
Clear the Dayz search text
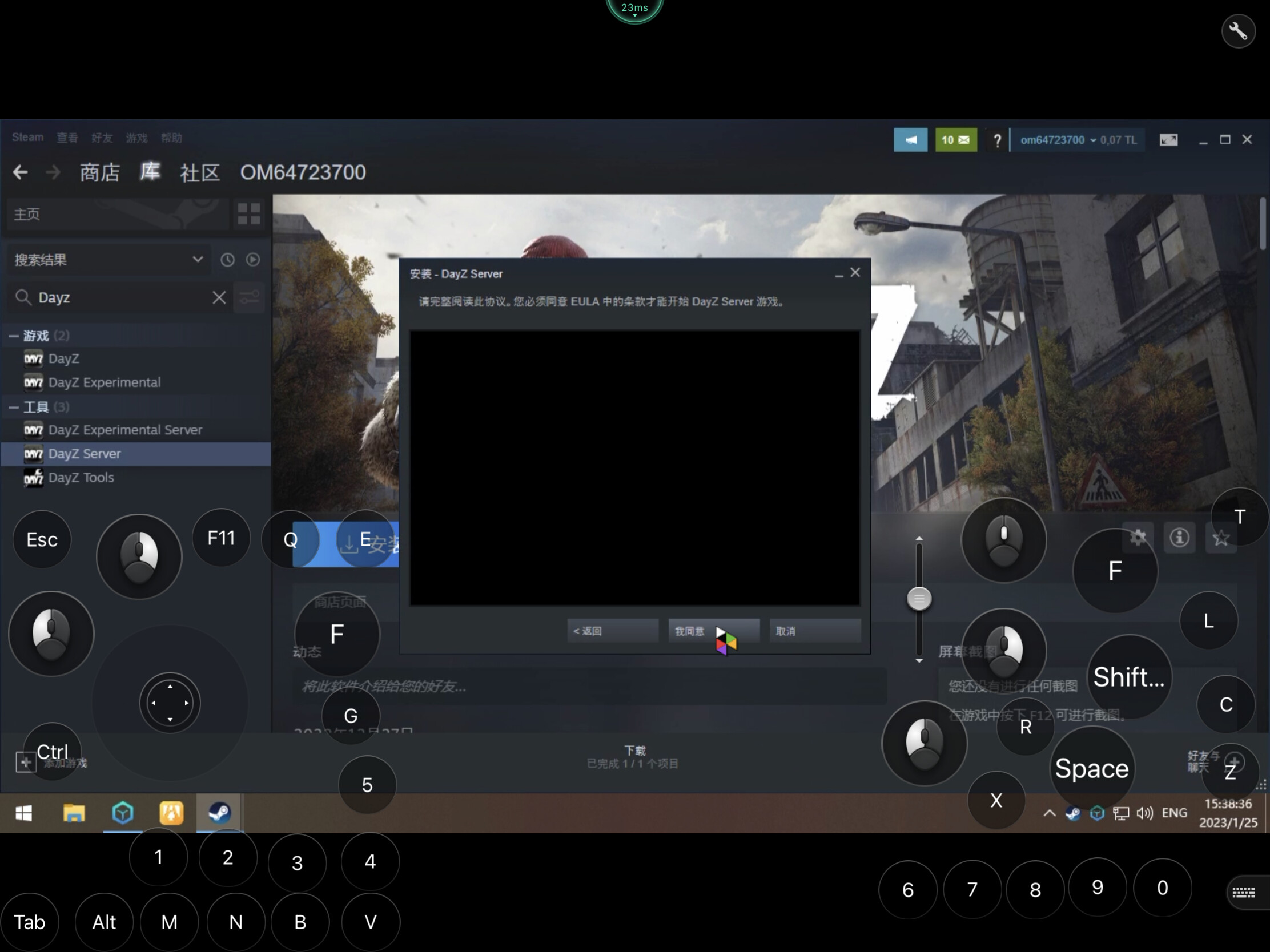click(x=219, y=297)
